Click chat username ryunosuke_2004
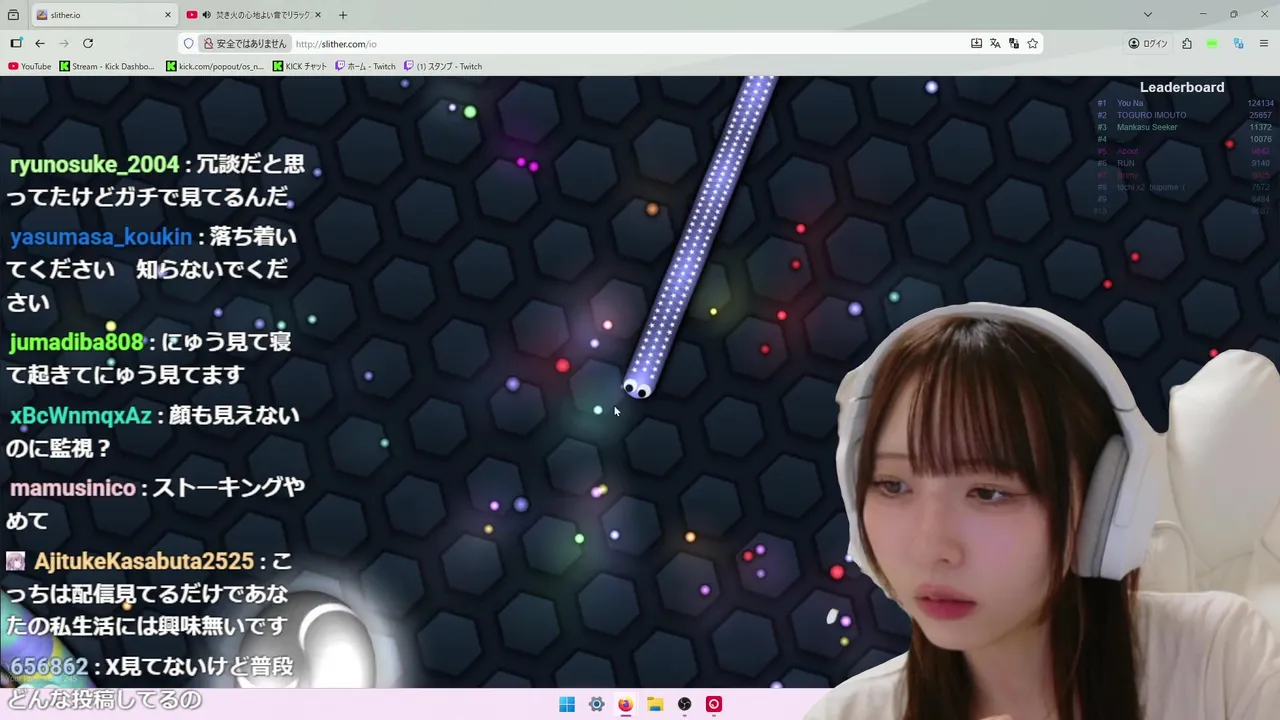The width and height of the screenshot is (1280, 720). [x=94, y=164]
